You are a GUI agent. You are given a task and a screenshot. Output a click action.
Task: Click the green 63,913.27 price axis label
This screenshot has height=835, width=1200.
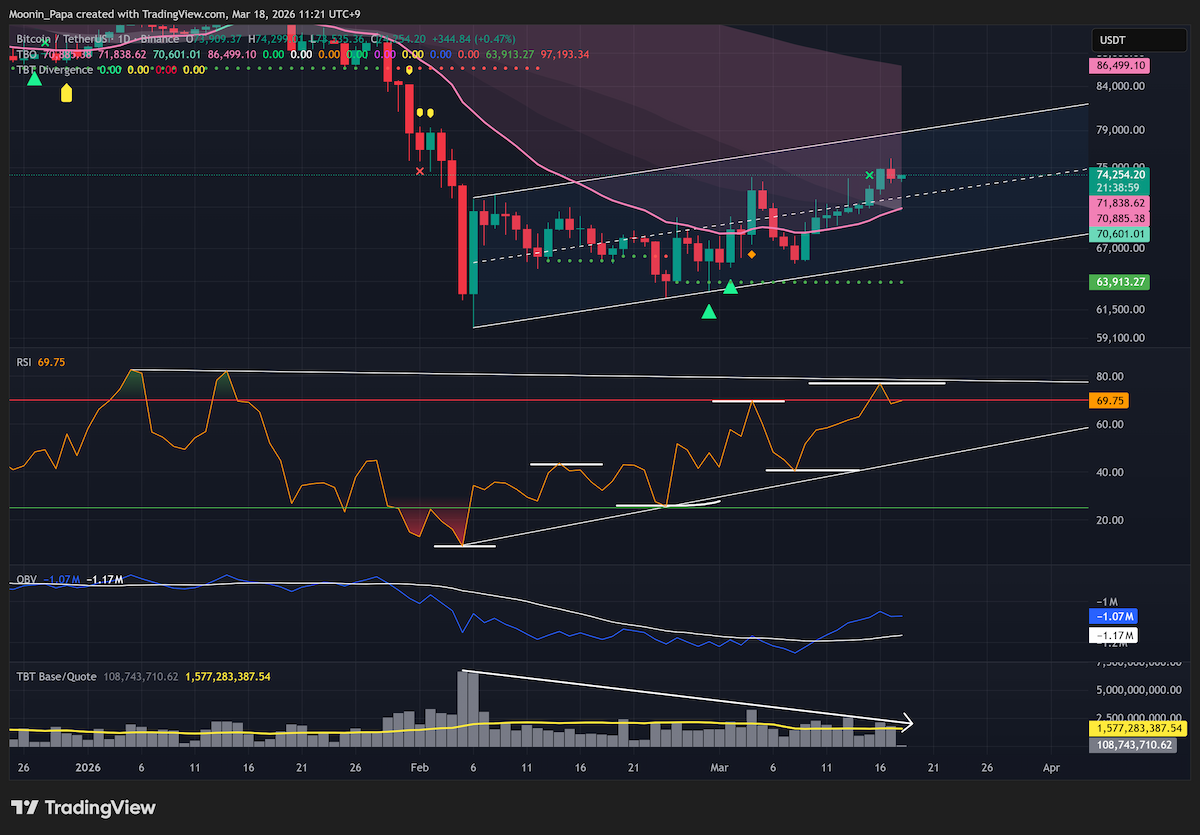click(x=1120, y=282)
